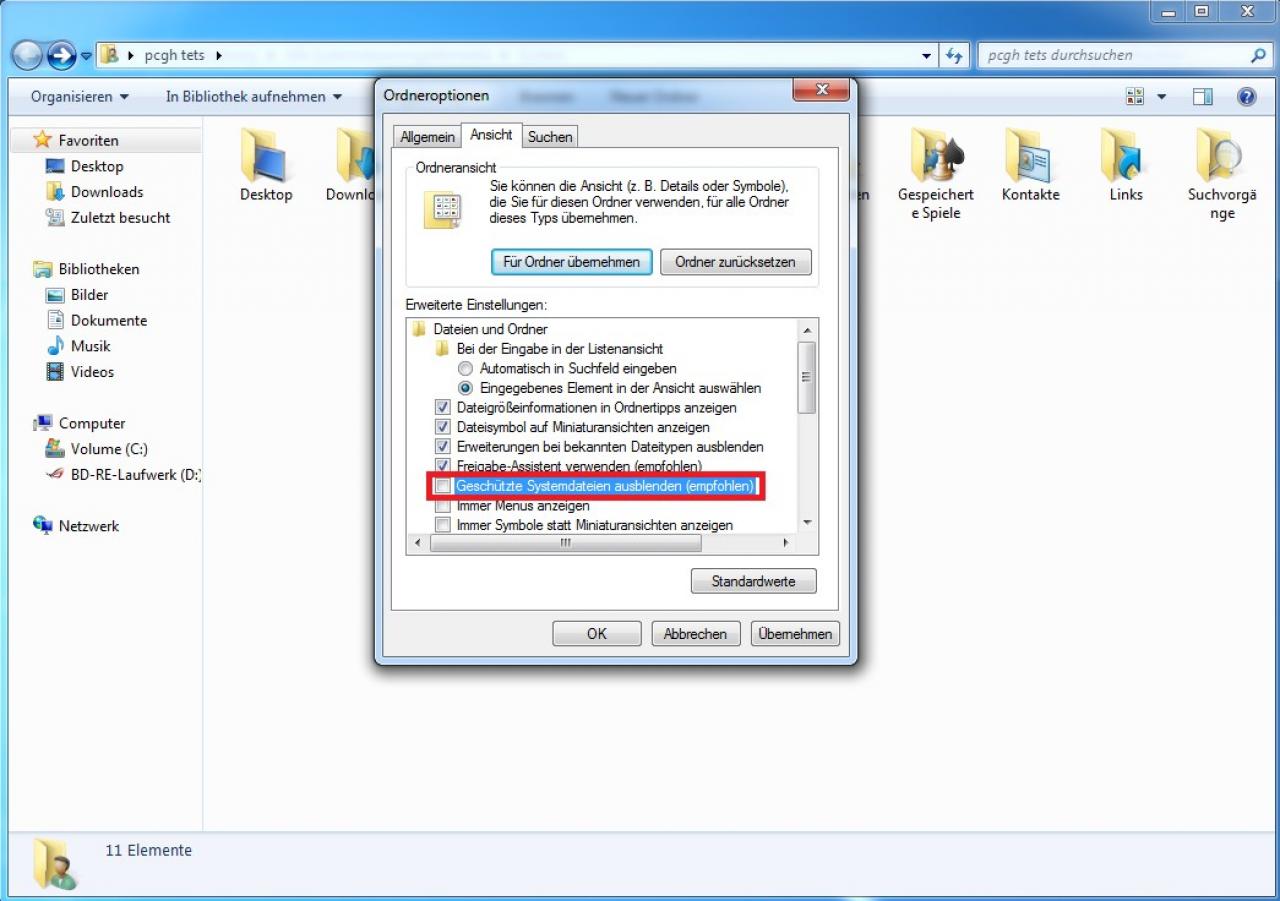Open the Kontakte folder icon
This screenshot has width=1280, height=901.
(x=1030, y=153)
